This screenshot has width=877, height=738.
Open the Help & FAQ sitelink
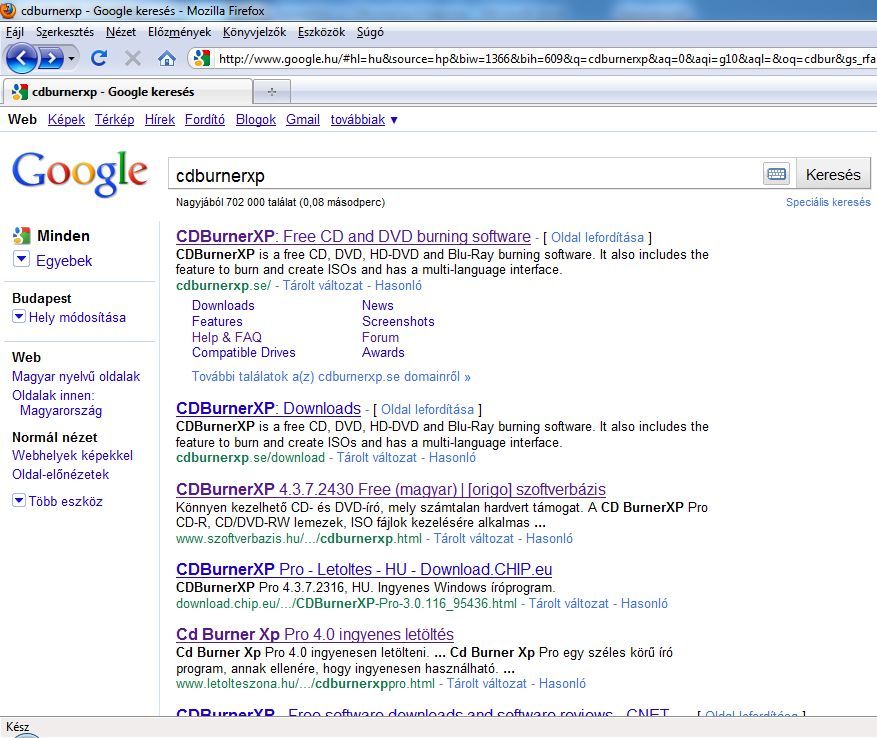(227, 337)
